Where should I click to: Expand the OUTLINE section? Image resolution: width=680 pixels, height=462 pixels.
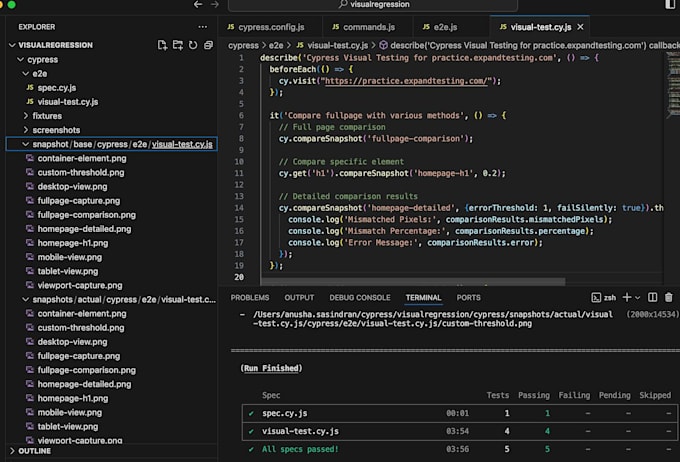(12, 451)
